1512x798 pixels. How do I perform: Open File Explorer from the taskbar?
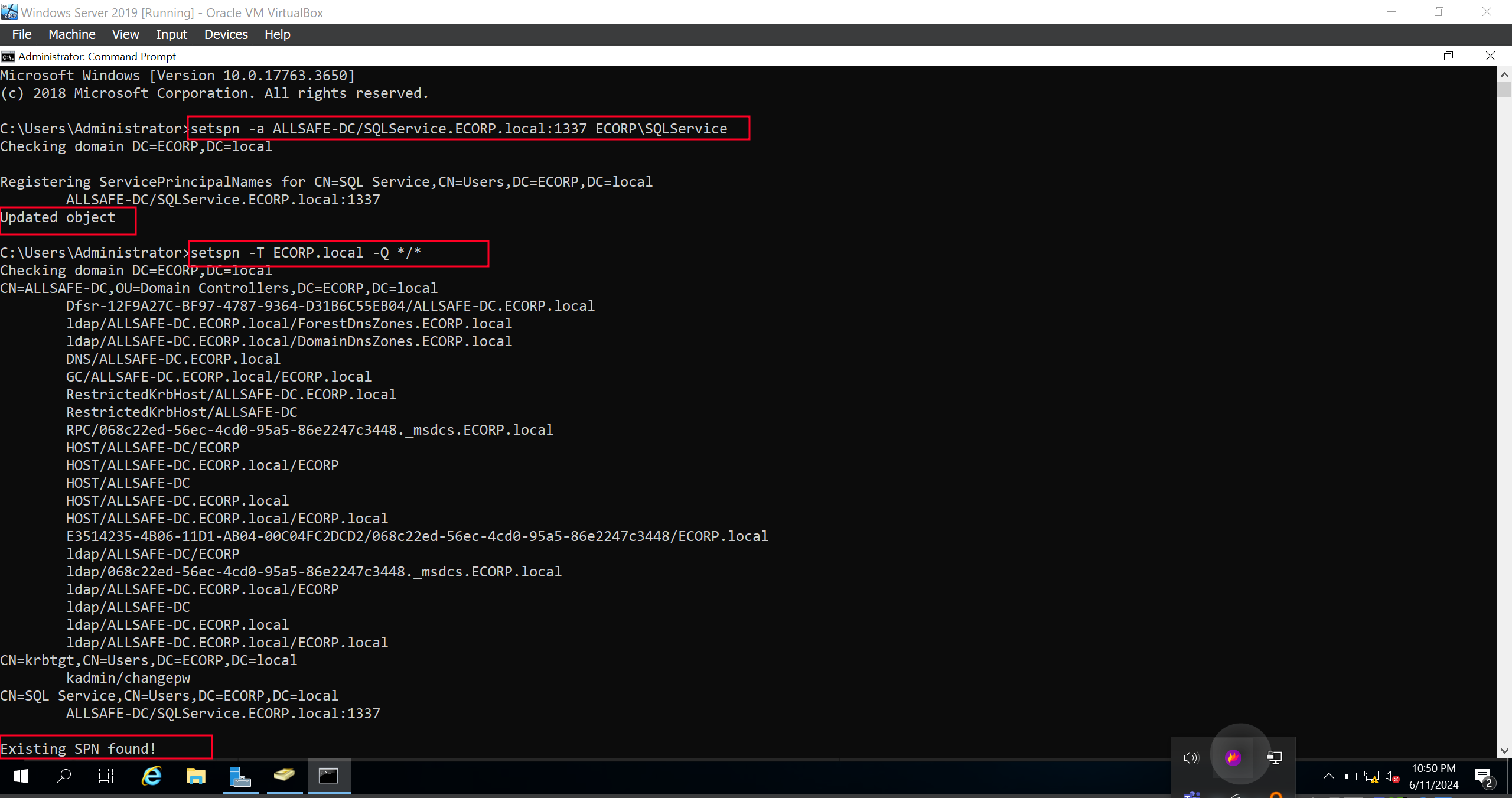(x=196, y=776)
